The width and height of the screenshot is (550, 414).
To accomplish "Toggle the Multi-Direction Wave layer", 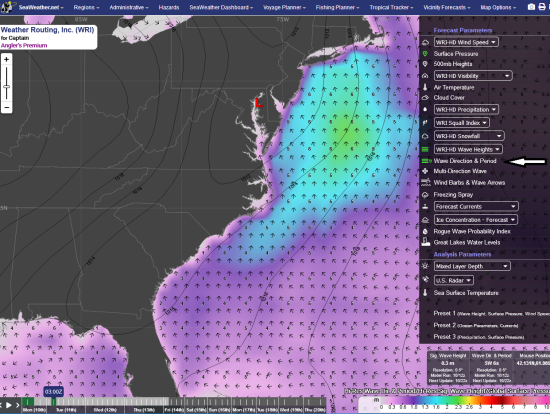I will (x=460, y=171).
